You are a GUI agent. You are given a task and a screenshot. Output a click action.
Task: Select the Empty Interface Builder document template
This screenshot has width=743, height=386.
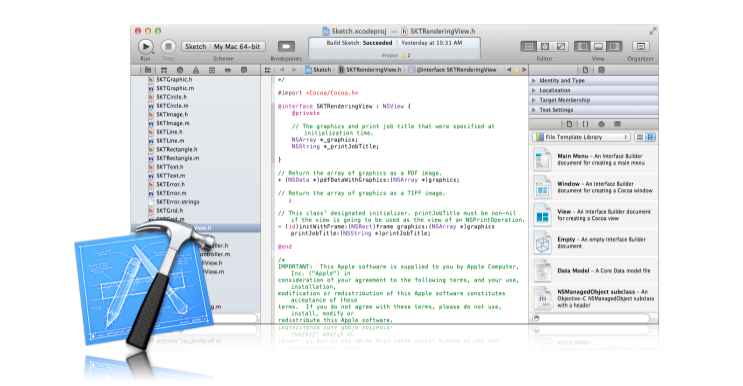pos(593,243)
